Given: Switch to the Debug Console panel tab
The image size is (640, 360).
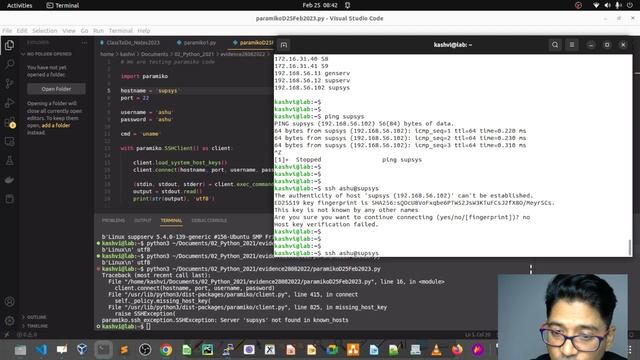Looking at the screenshot, I should coord(209,220).
